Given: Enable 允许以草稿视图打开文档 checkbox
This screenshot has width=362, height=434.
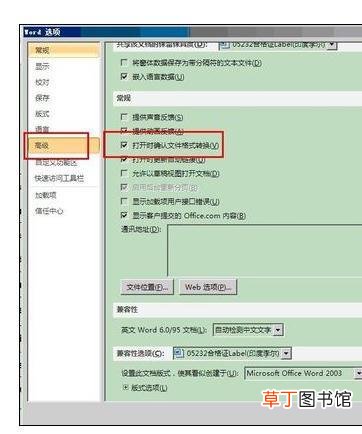Looking at the screenshot, I should tap(124, 173).
